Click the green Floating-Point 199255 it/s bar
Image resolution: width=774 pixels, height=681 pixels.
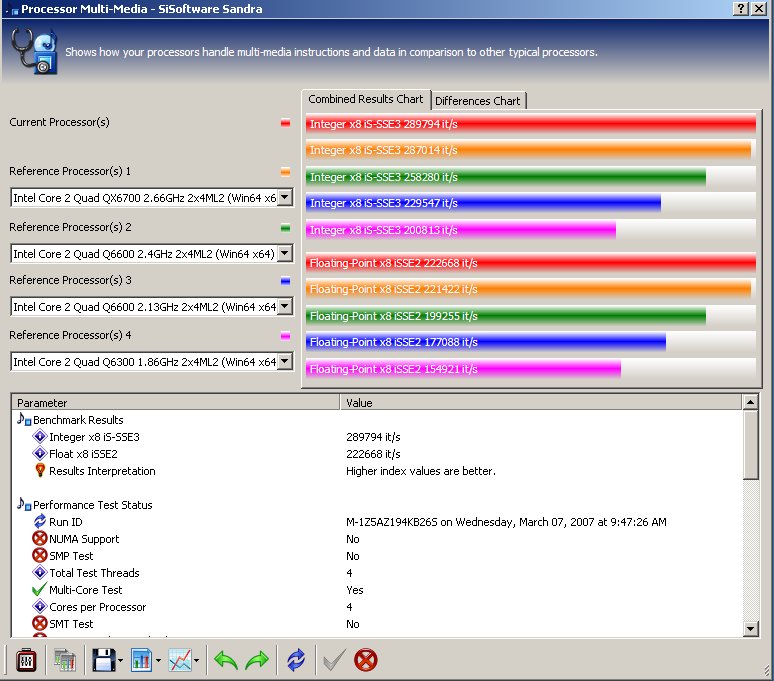point(506,316)
